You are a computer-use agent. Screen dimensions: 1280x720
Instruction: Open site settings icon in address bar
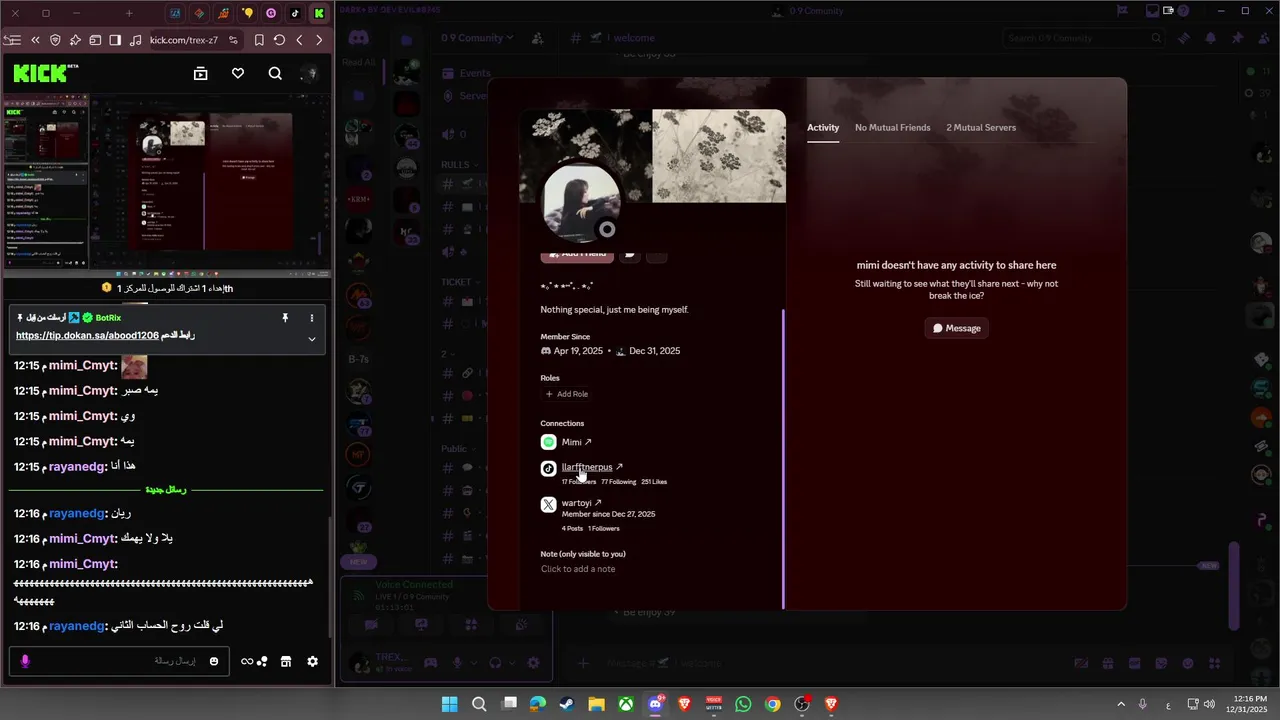pos(233,40)
